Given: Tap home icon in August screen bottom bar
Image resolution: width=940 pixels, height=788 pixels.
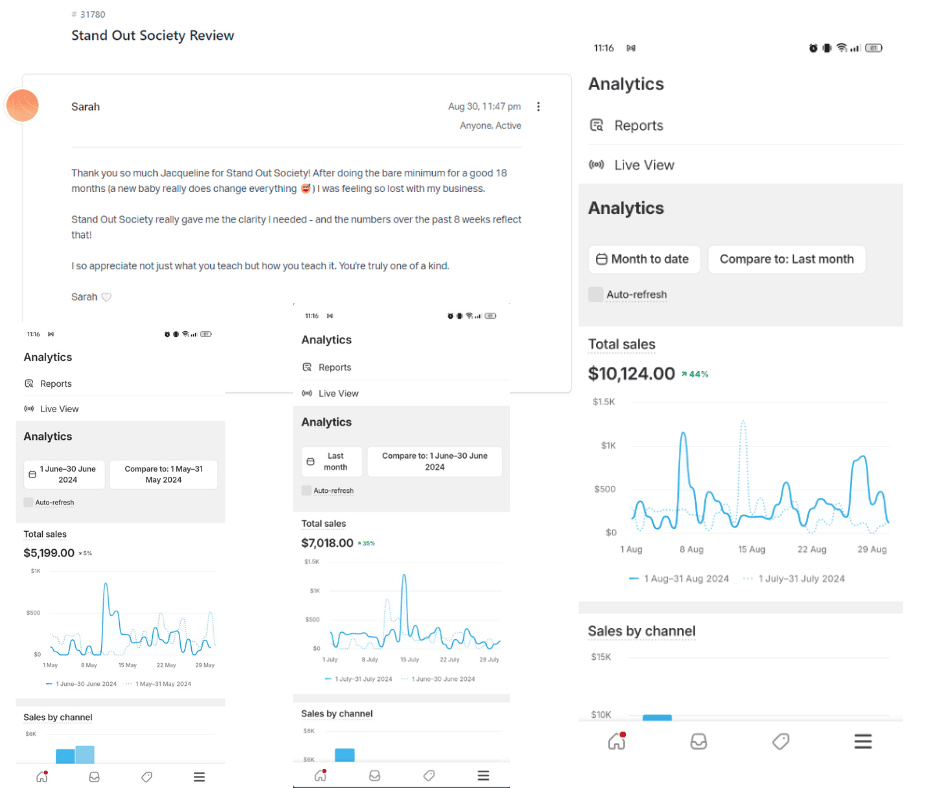Looking at the screenshot, I should 617,742.
